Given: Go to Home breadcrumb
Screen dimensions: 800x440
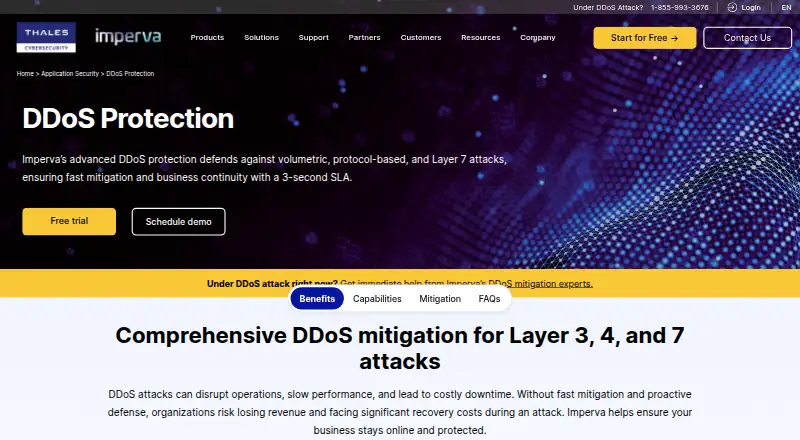Looking at the screenshot, I should (x=25, y=74).
